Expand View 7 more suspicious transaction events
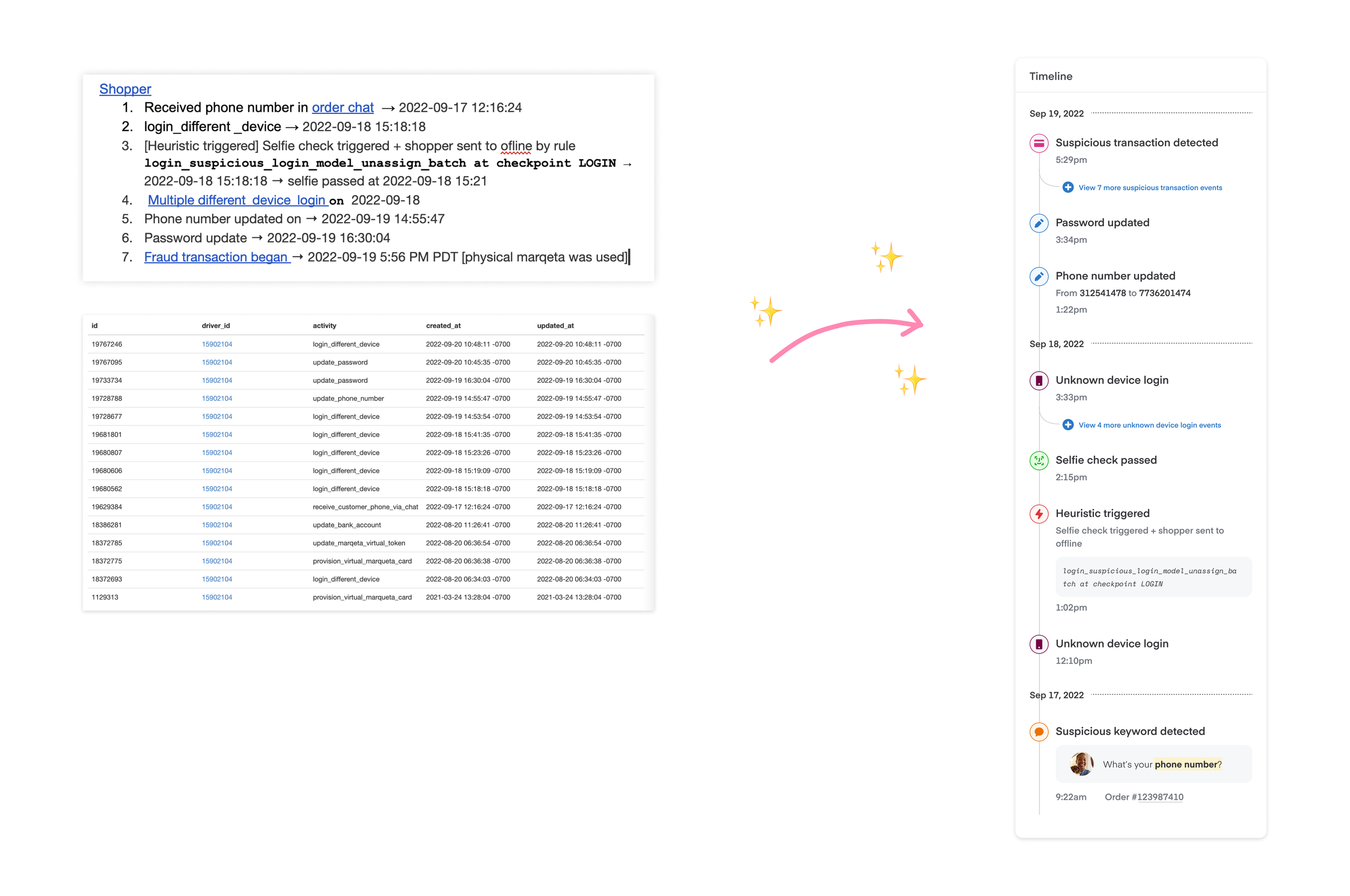 click(x=1150, y=188)
